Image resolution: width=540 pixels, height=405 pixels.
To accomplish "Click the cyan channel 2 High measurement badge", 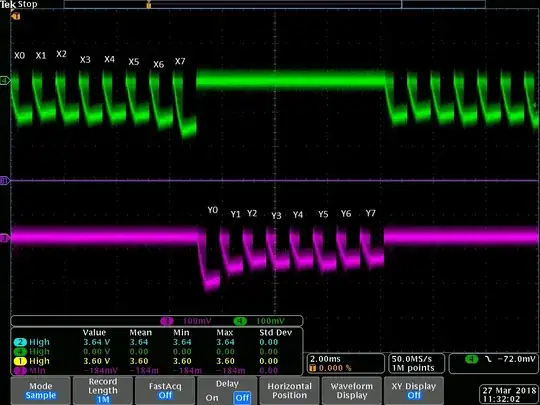I will [x=20, y=342].
